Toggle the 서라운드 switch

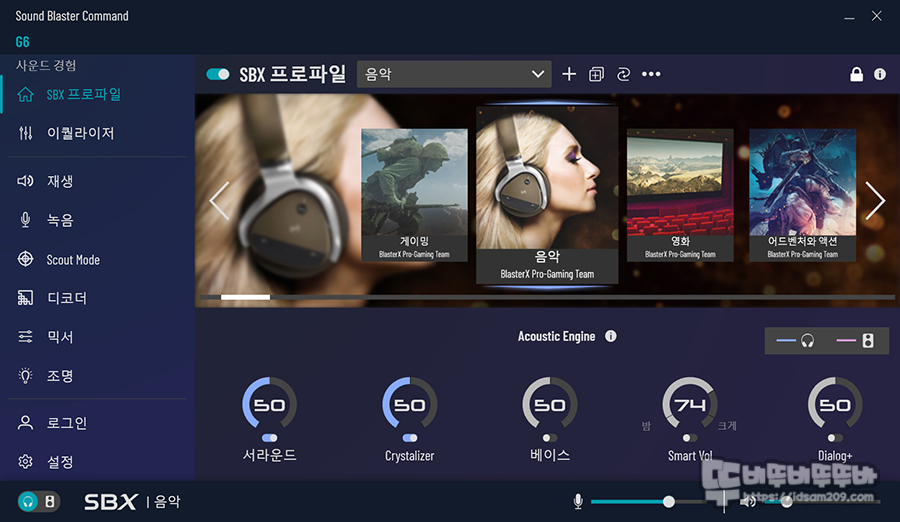[269, 438]
